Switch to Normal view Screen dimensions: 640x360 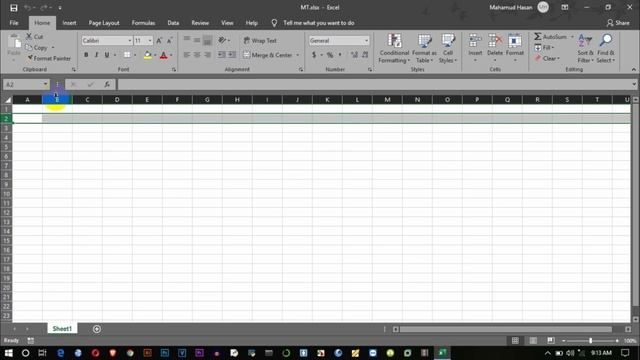tap(515, 340)
